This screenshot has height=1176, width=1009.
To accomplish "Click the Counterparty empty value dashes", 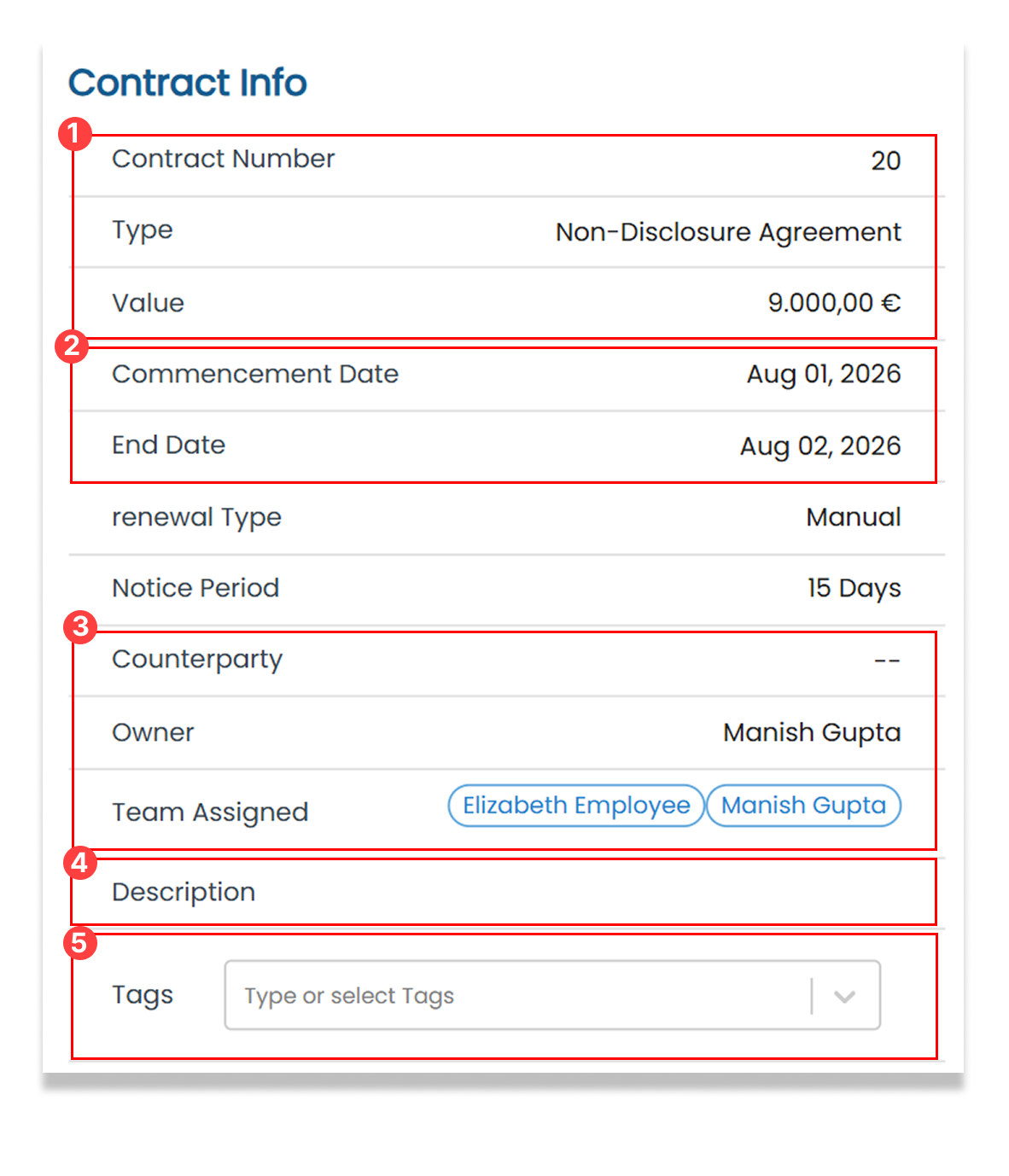I will point(888,661).
